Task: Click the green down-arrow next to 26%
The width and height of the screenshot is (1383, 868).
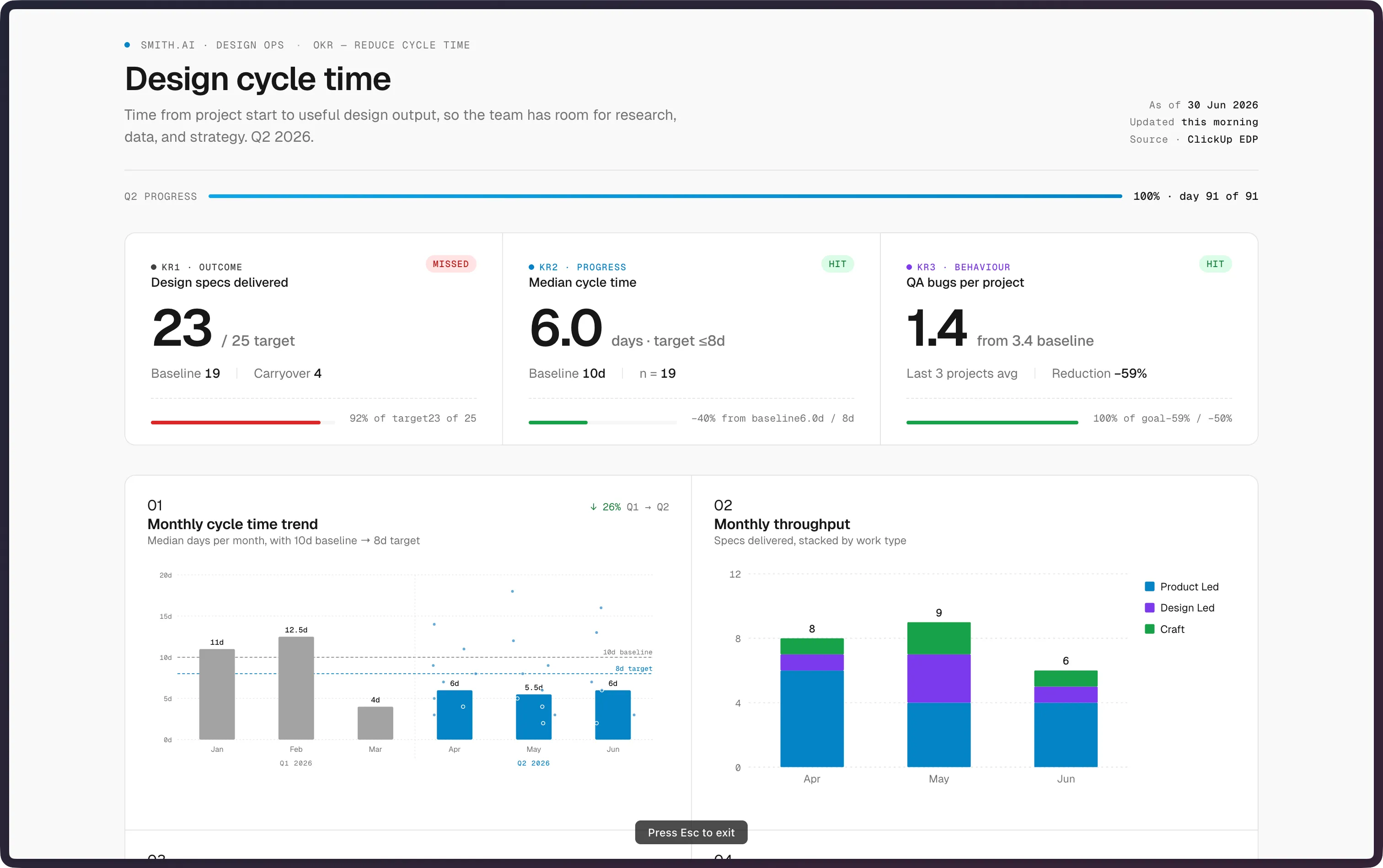Action: pos(594,507)
